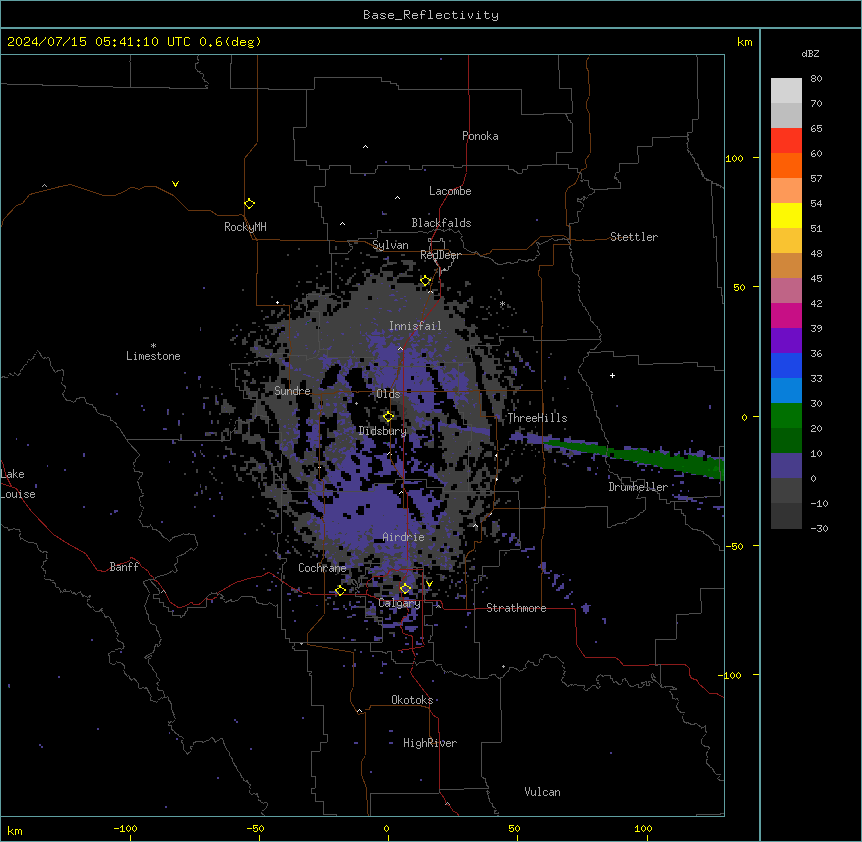The height and width of the screenshot is (842, 862).
Task: Click the slate-blue 0-10 dBZ swatch
Action: (786, 466)
